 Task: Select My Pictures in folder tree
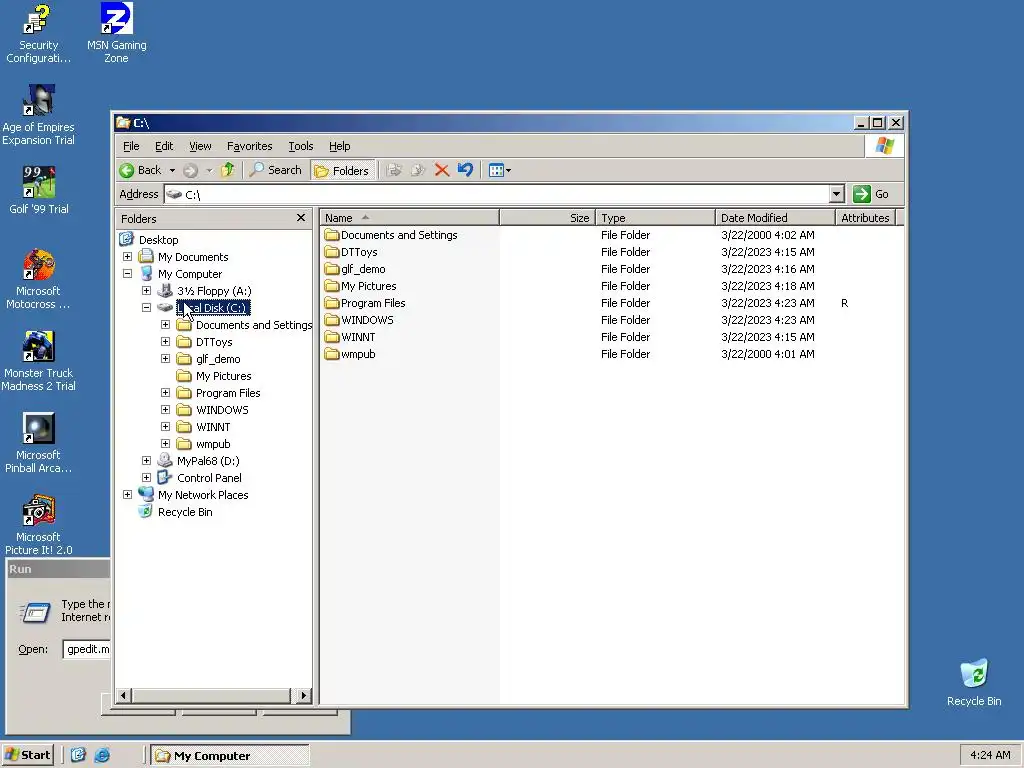[x=223, y=376]
